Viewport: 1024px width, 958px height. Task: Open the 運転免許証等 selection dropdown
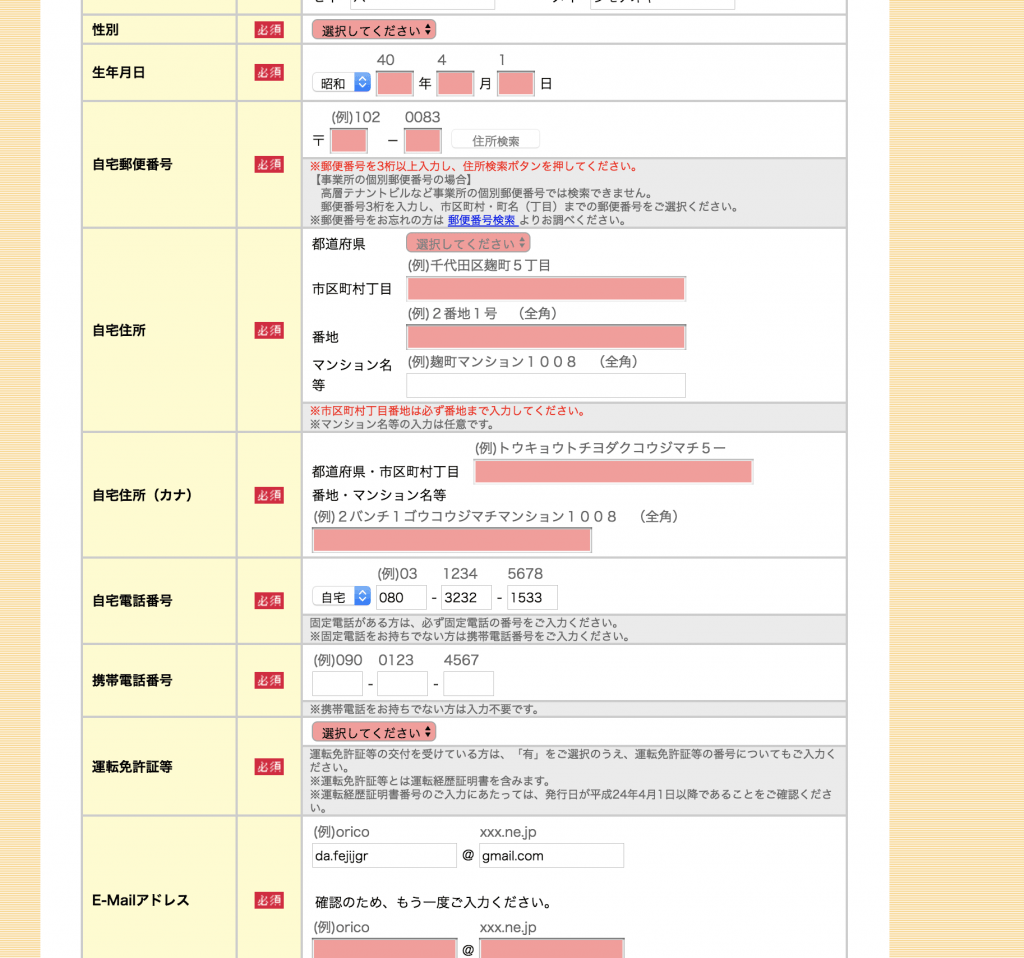click(x=373, y=733)
